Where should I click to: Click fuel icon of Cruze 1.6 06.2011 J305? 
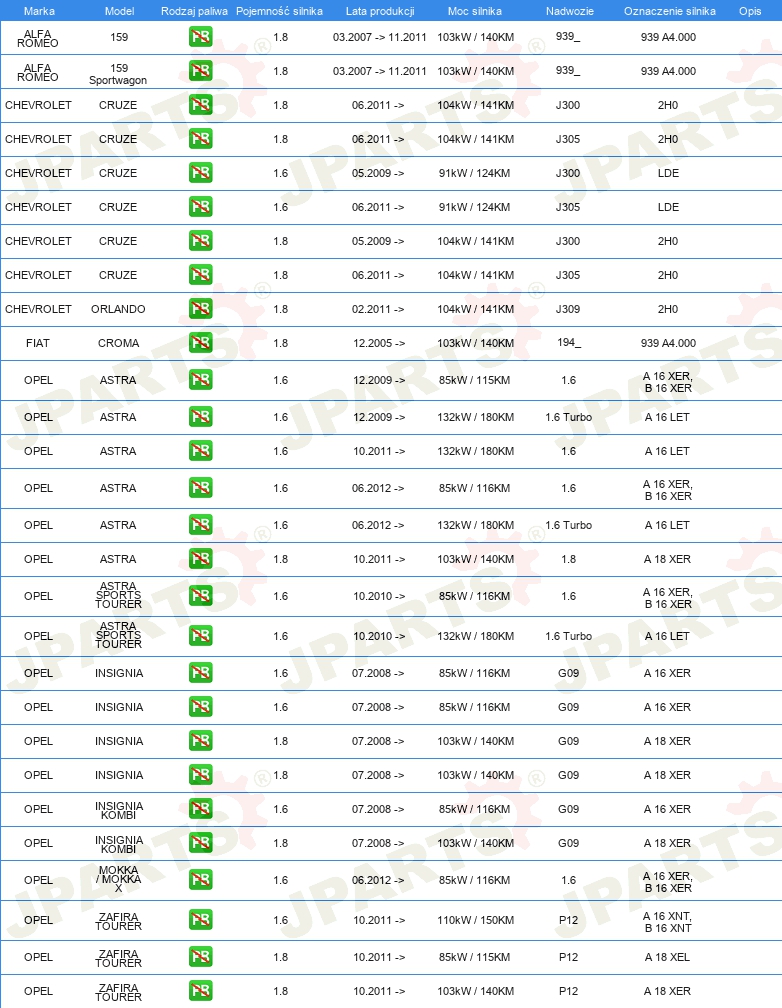[x=201, y=207]
